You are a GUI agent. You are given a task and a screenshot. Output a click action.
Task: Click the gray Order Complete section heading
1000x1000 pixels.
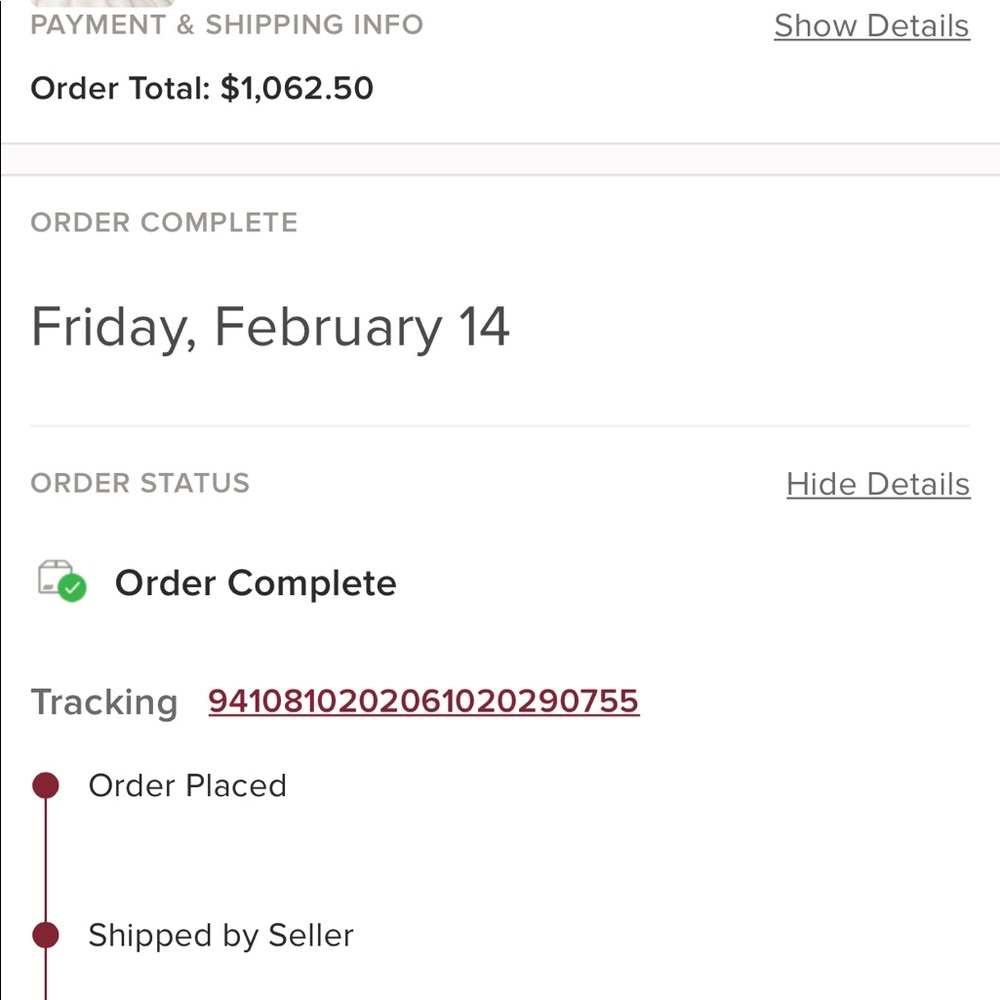(x=164, y=222)
